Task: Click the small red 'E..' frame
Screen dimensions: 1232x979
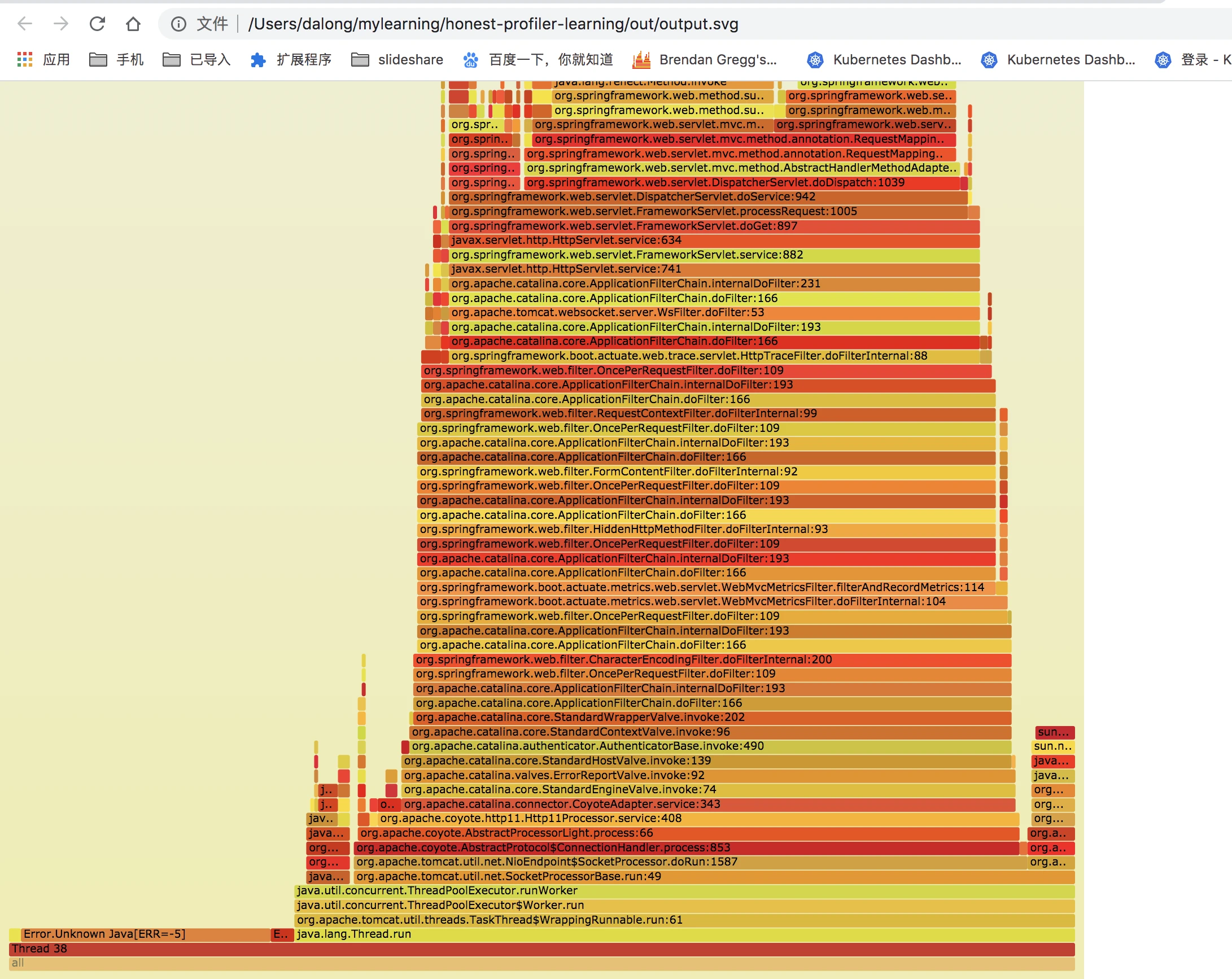Action: [282, 934]
